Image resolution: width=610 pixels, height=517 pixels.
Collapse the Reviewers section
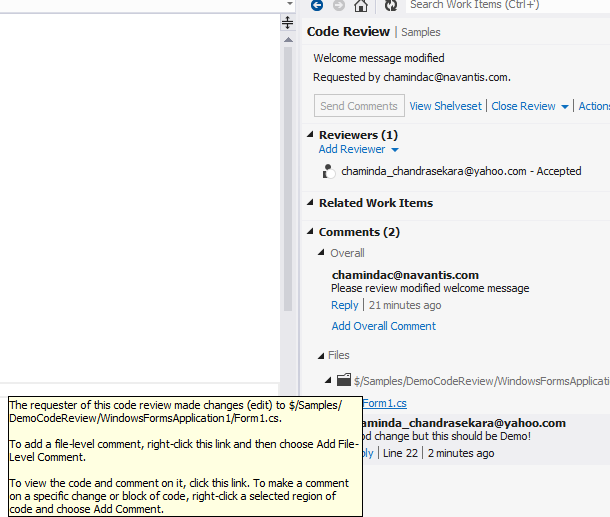[310, 135]
